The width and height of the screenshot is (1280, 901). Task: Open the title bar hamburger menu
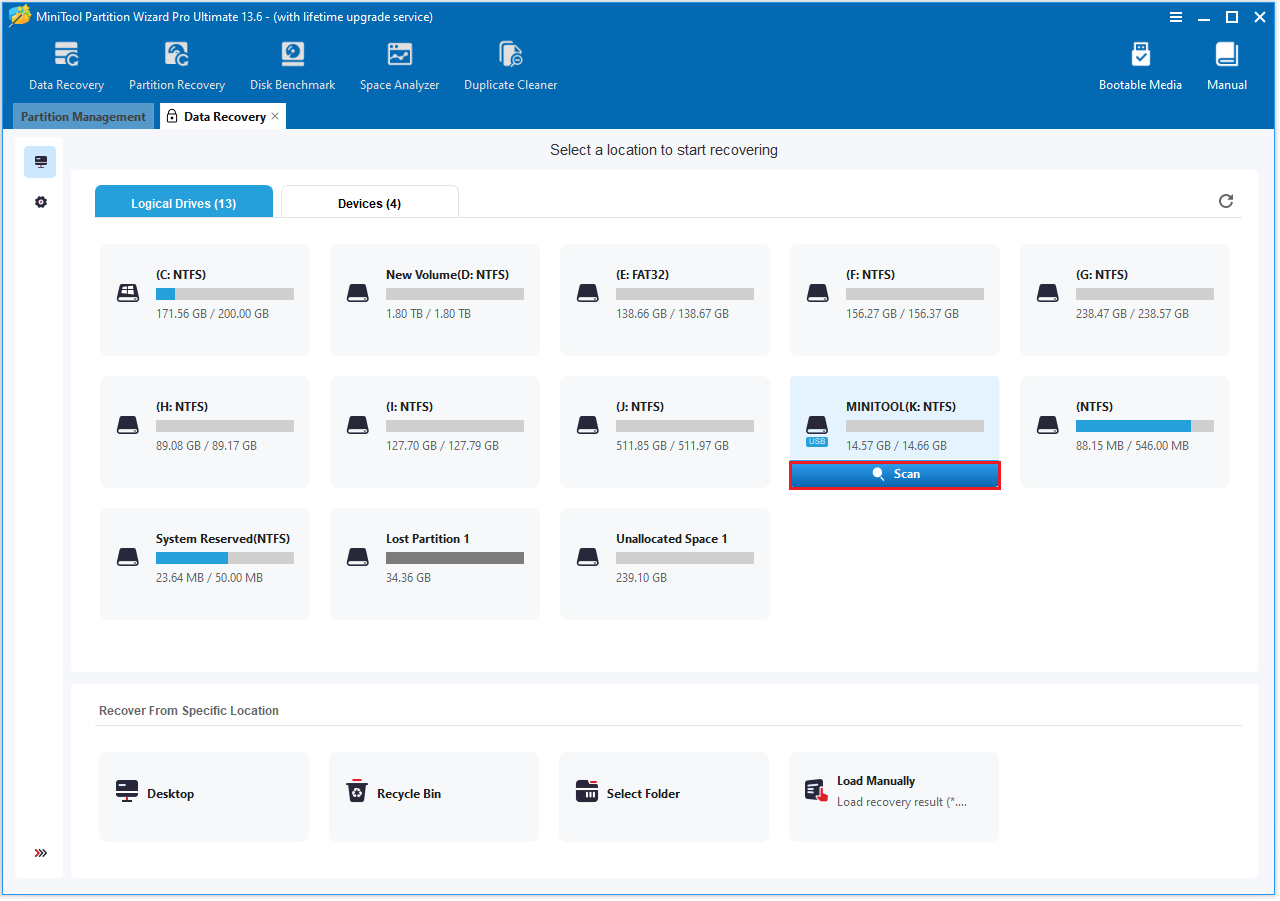(1176, 17)
